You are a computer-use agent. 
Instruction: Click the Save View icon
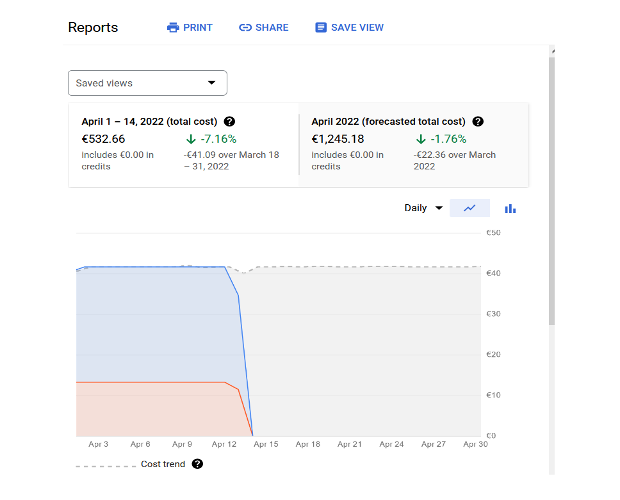click(x=321, y=28)
